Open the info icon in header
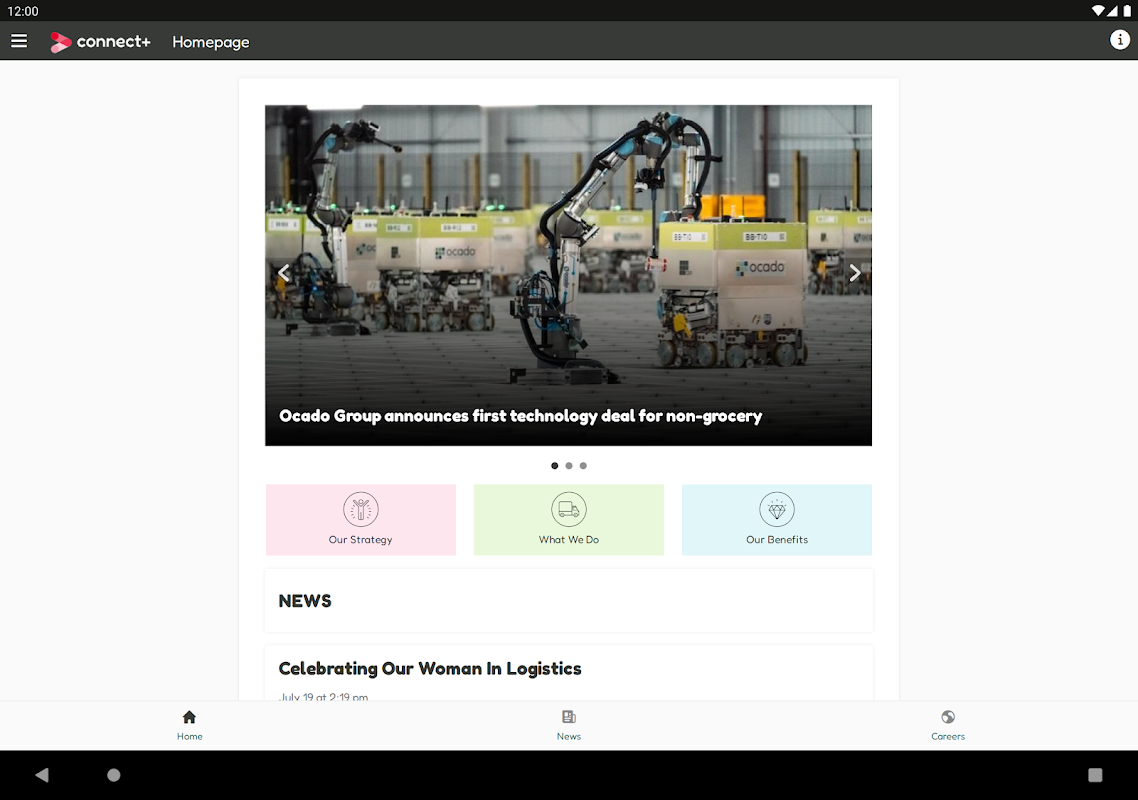 (x=1120, y=40)
